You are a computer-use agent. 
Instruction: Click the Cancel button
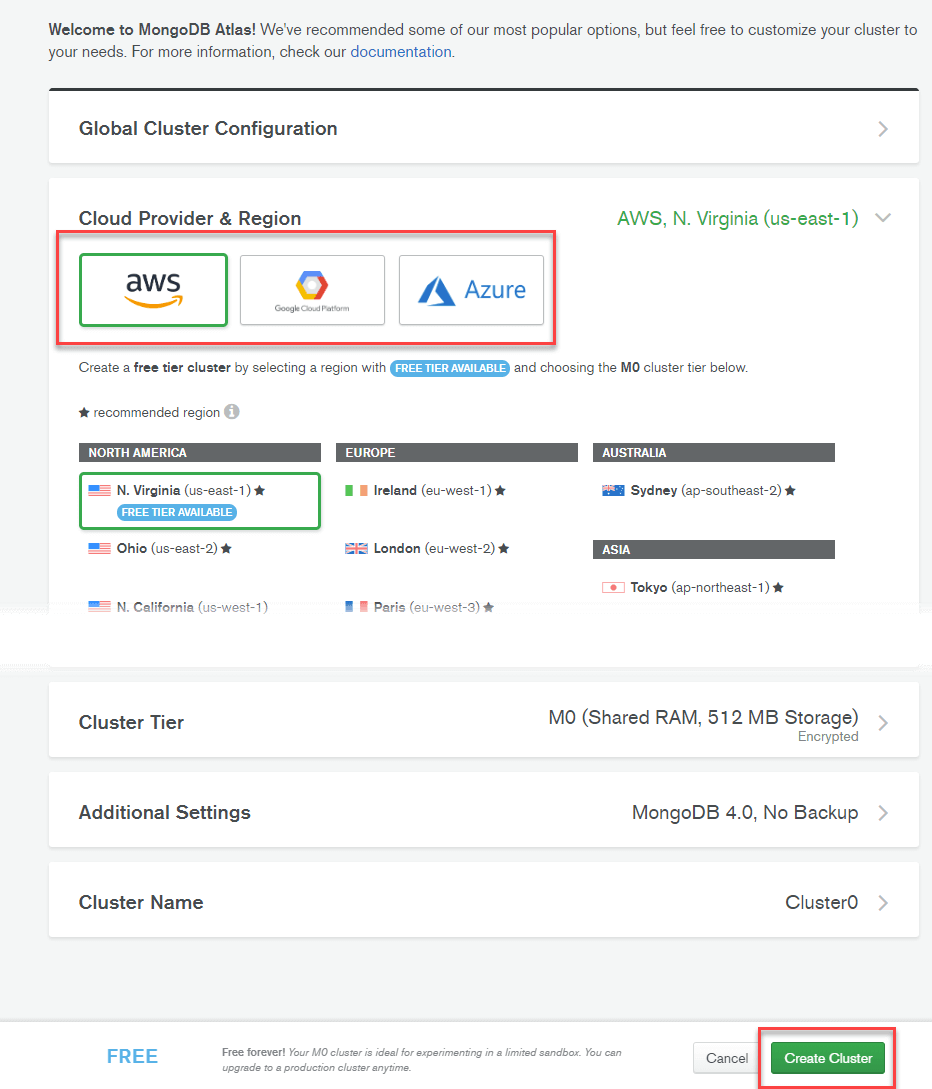[727, 1058]
